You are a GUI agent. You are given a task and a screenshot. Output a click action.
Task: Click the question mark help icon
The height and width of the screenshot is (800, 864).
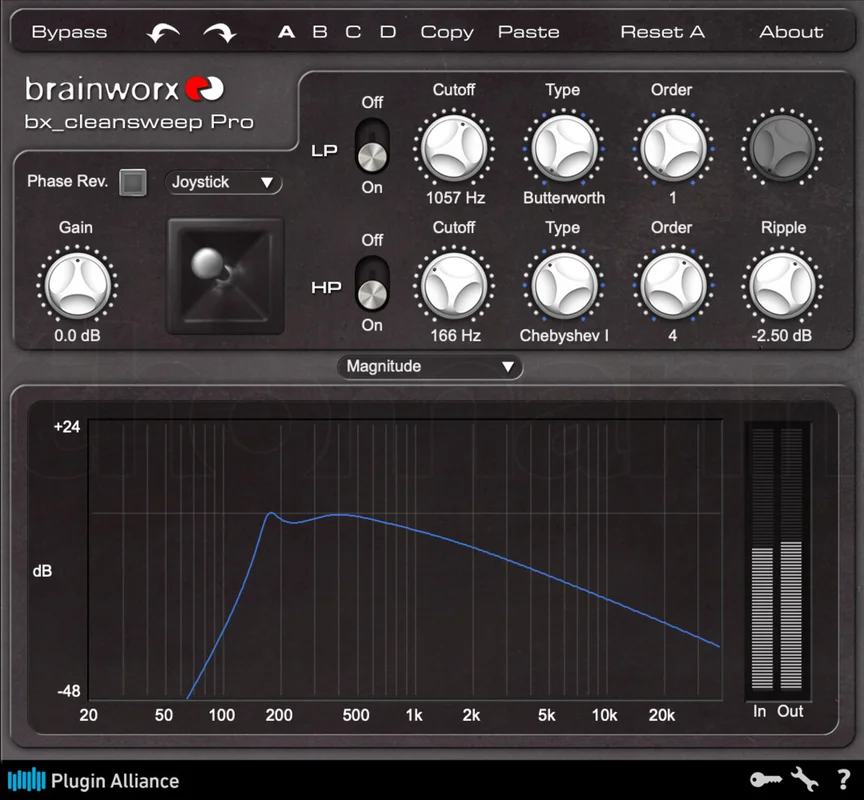[x=843, y=780]
